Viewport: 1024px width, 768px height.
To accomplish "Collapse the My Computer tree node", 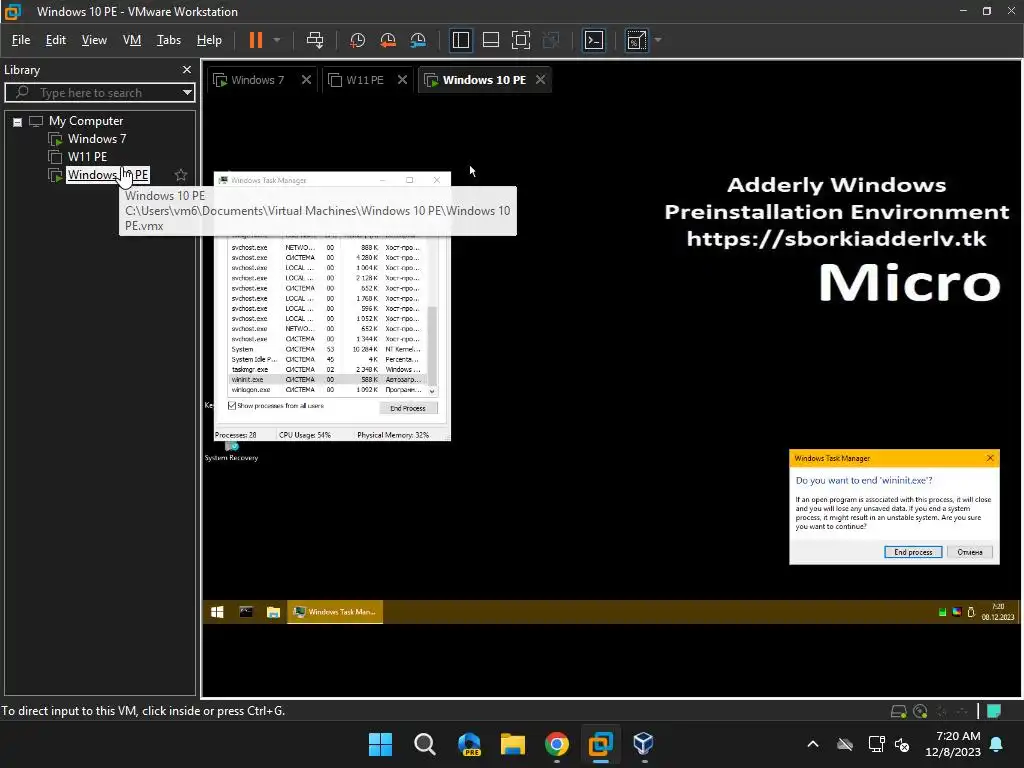I will [18, 121].
